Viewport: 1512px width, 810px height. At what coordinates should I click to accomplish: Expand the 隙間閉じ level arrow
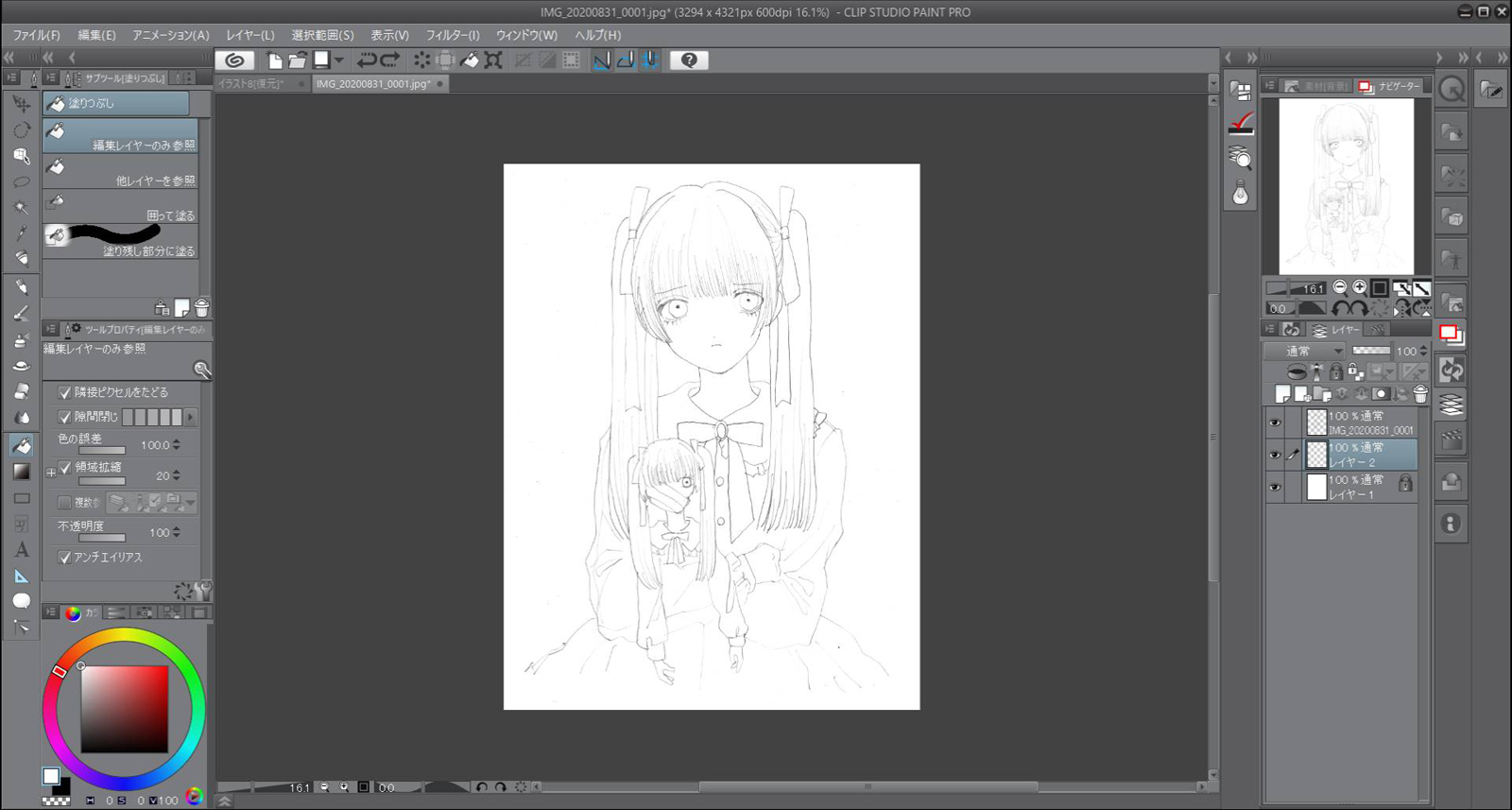click(191, 417)
